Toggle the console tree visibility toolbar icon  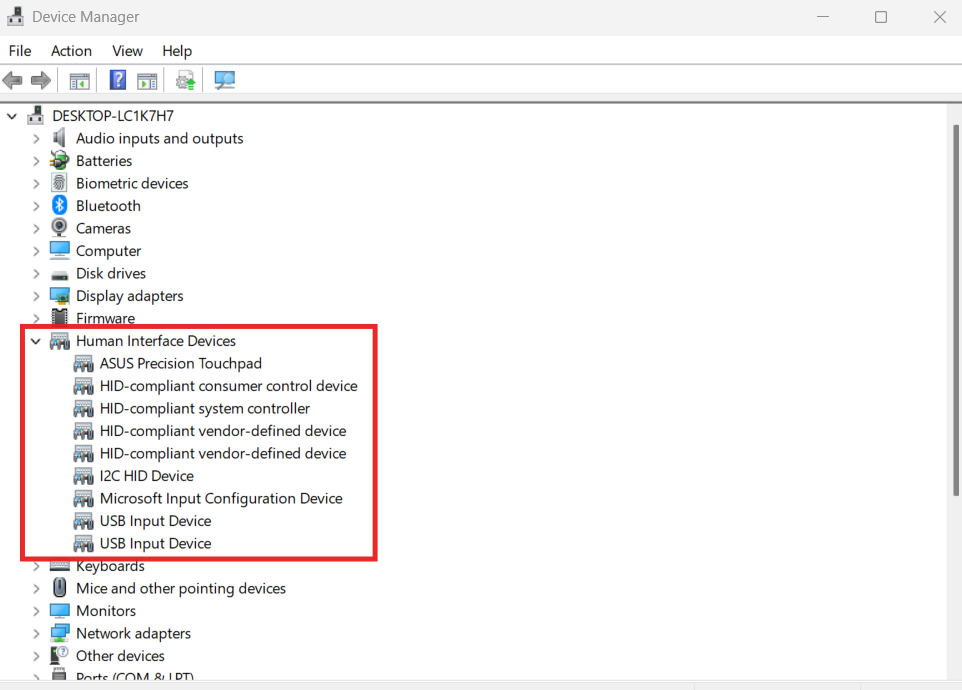click(x=79, y=80)
